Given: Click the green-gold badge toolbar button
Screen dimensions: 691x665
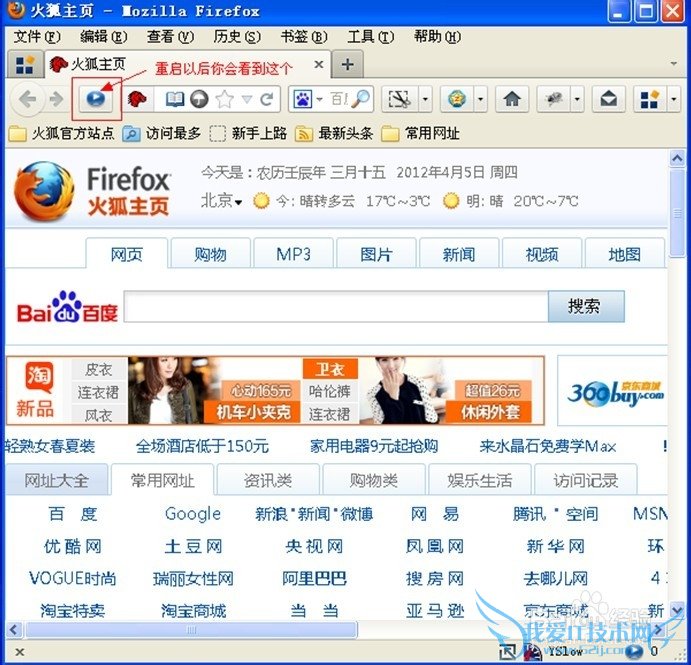Looking at the screenshot, I should pos(457,99).
